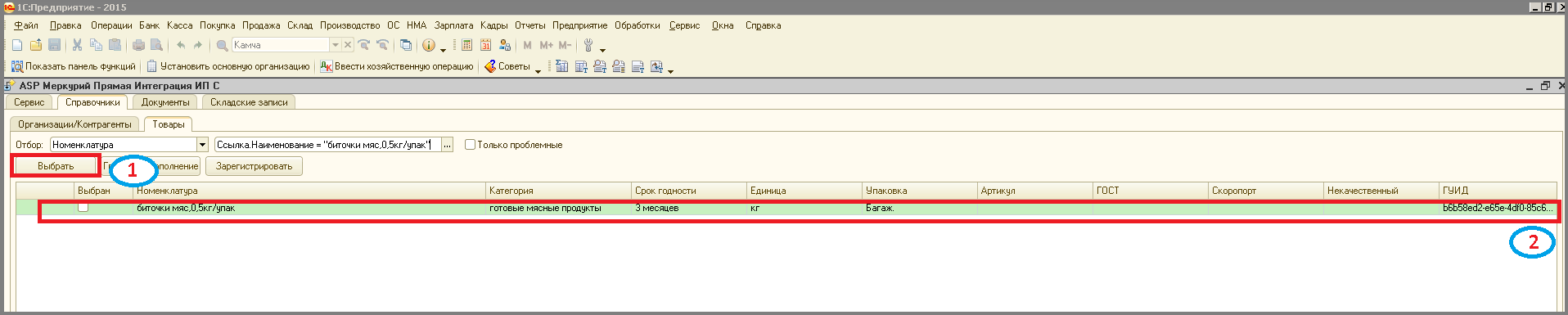
Task: Switch to the Документы tab
Action: pyautogui.click(x=165, y=102)
